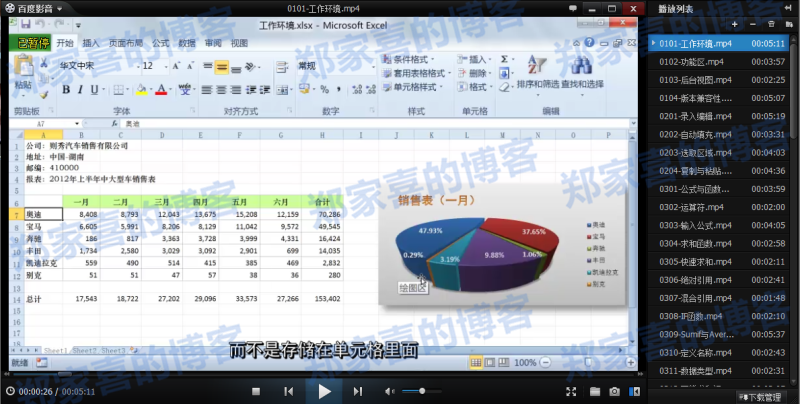Screen dimensions: 800x404
Task: Play 0311-数据类型.mp4 from the playlist
Action: 720,371
